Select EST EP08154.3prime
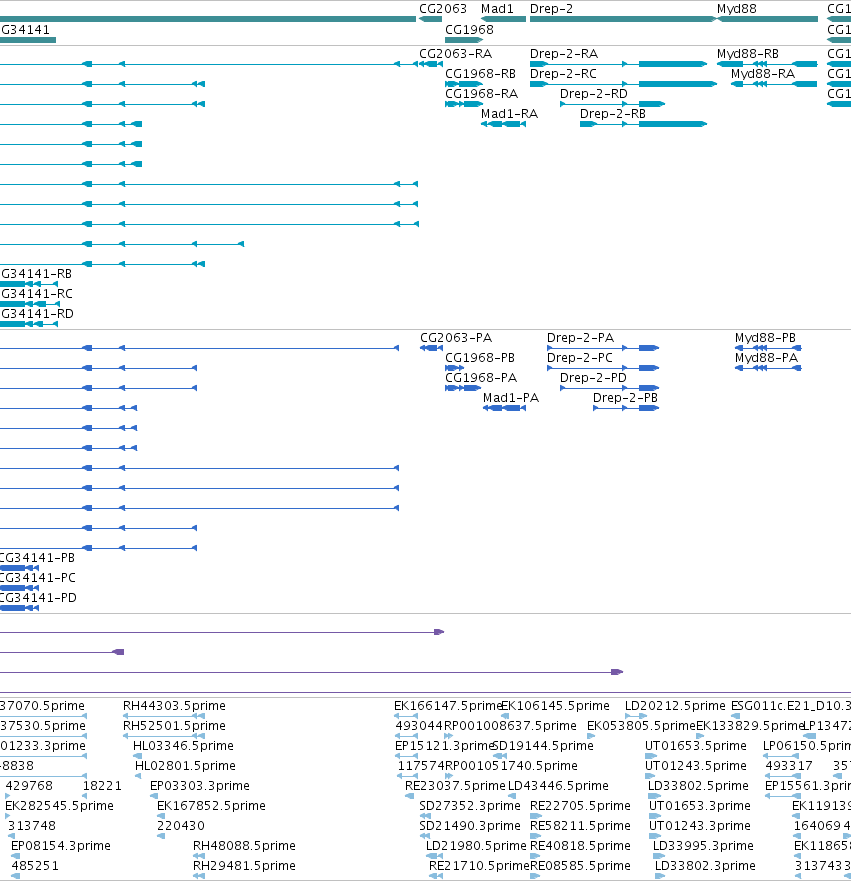This screenshot has width=851, height=881. pos(61,846)
